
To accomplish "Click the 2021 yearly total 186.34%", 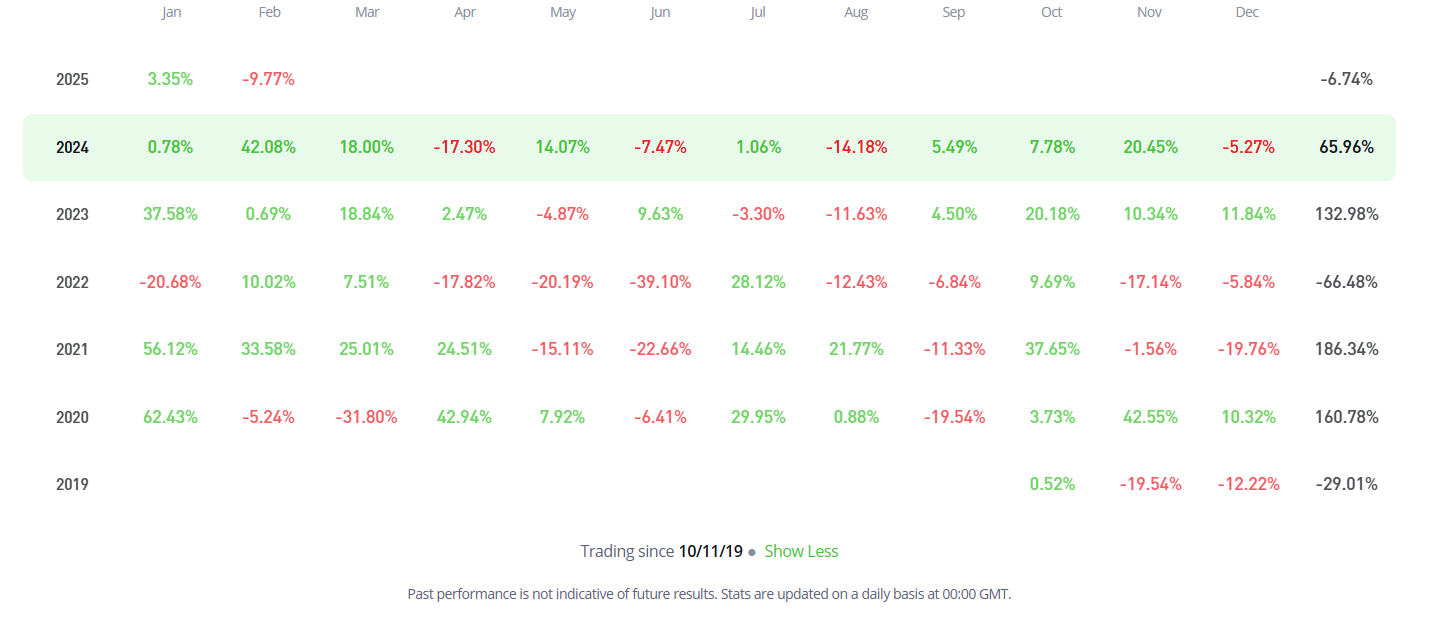I will coord(1346,349).
